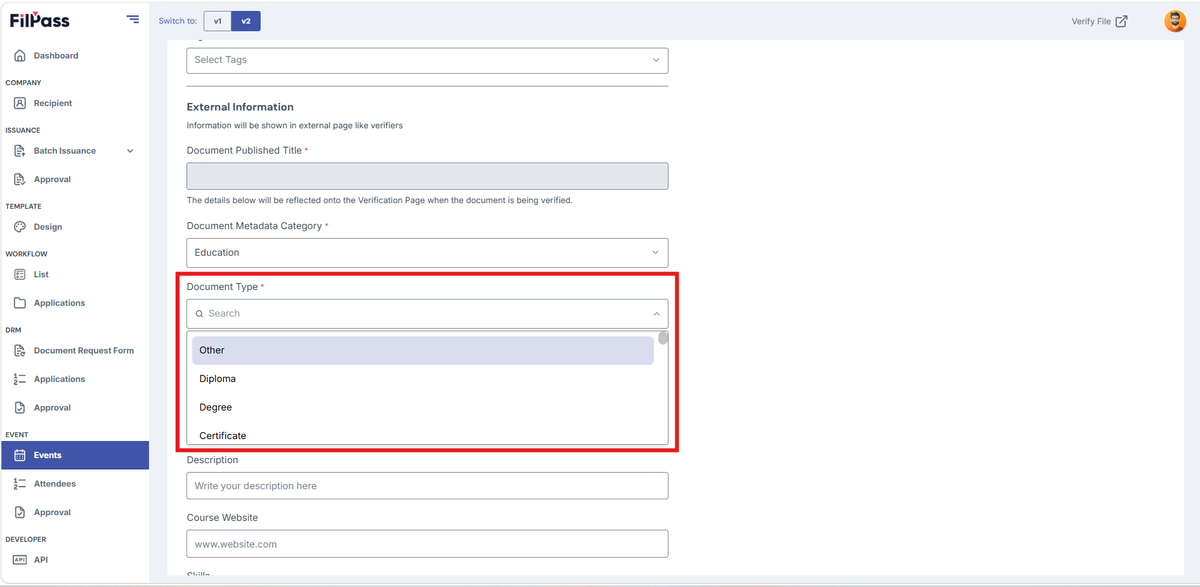1200x587 pixels.
Task: Collapse the Document Type dropdown arrow
Action: (656, 314)
